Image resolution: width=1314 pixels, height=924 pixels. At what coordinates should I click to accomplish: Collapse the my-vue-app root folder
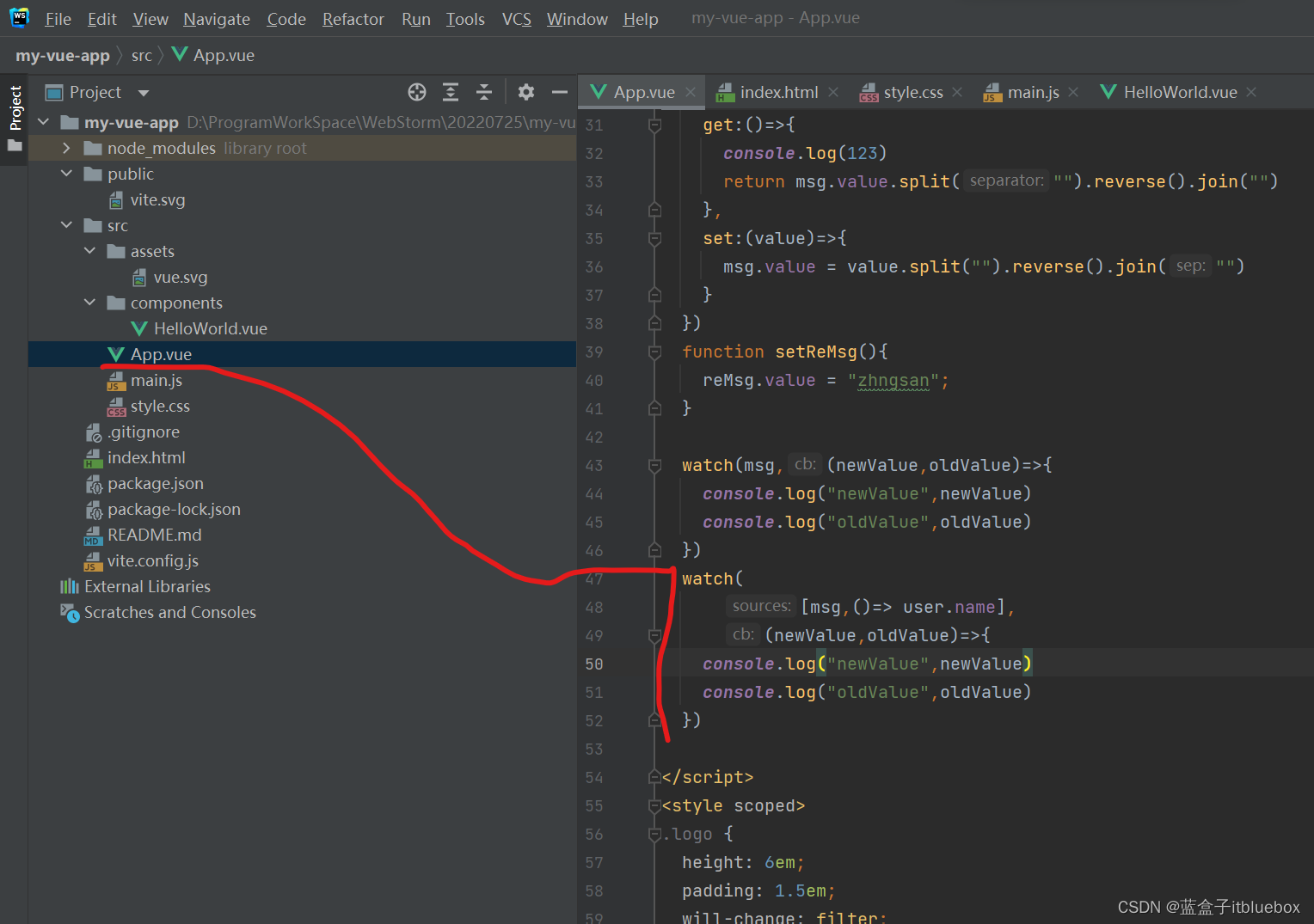pos(44,122)
